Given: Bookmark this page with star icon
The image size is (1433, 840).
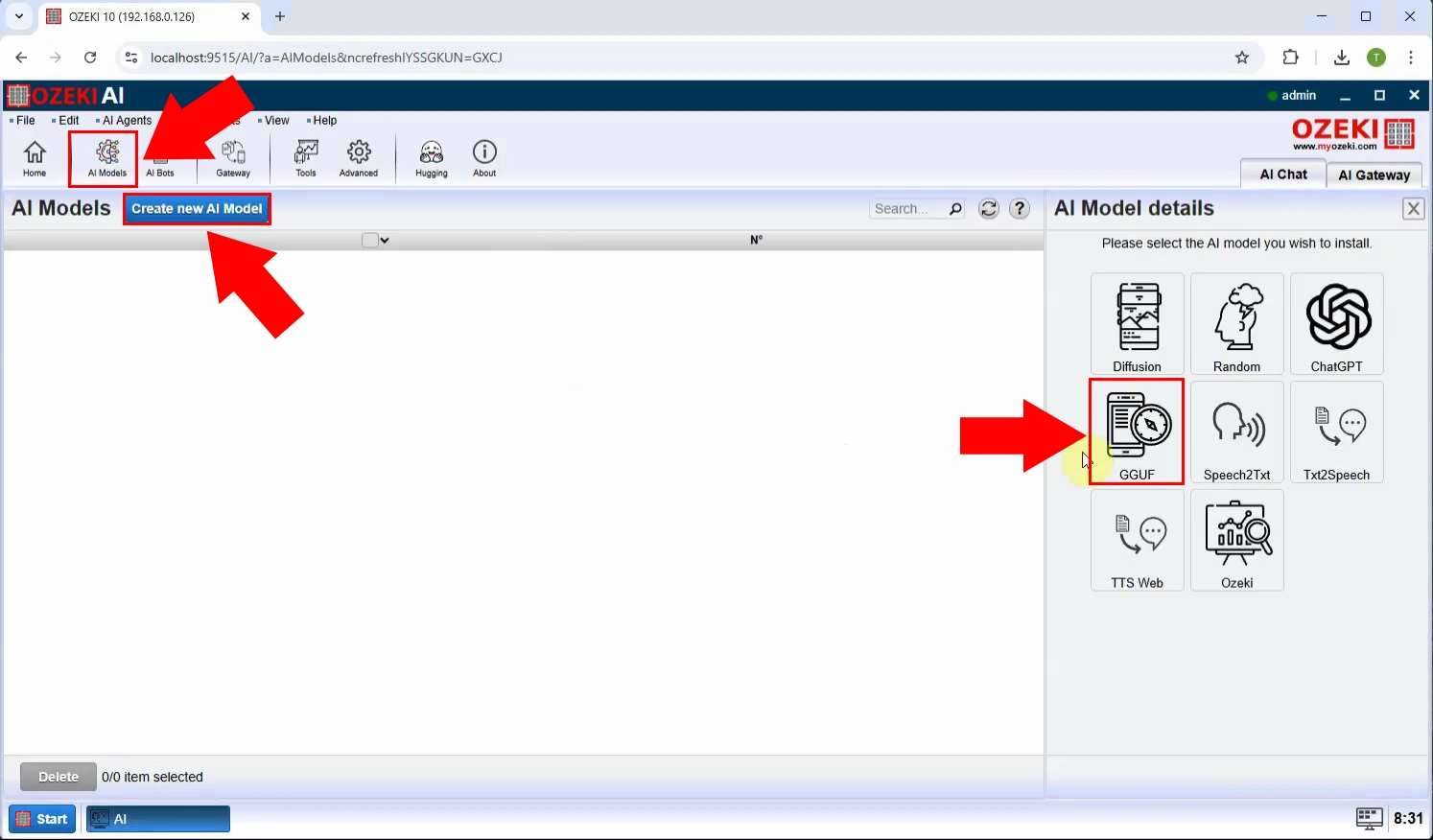Looking at the screenshot, I should (x=1242, y=58).
